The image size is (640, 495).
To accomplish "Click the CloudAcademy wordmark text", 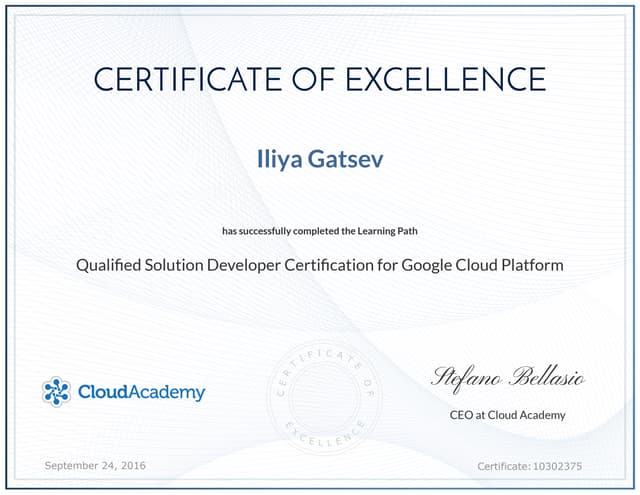I will click(141, 393).
